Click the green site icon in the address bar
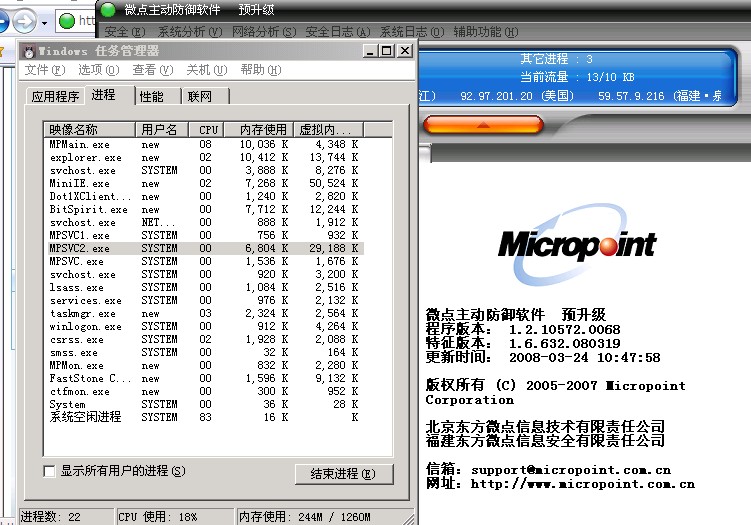Viewport: 751px width, 525px height. pyautogui.click(x=67, y=21)
